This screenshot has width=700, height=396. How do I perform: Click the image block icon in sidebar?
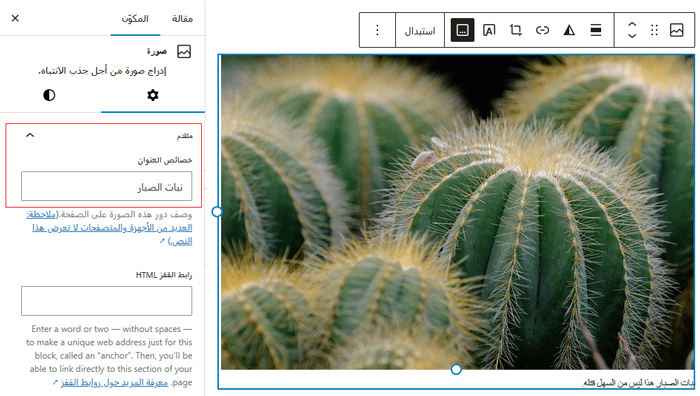point(184,52)
